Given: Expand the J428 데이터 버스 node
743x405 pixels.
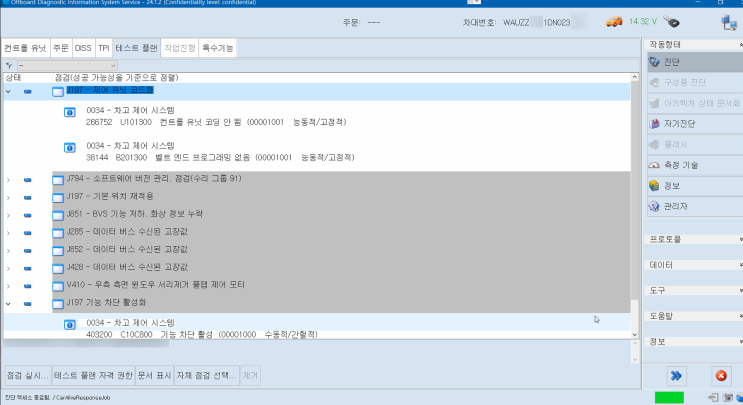Looking at the screenshot, I should (8, 269).
